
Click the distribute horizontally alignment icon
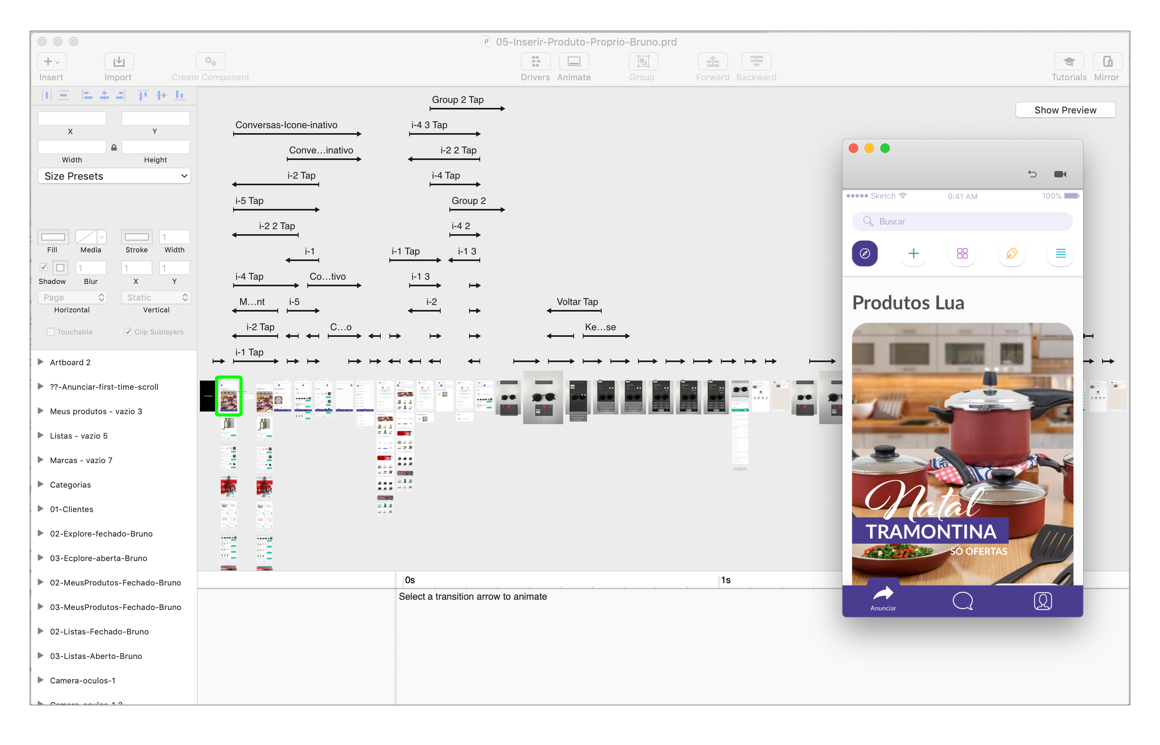(x=47, y=95)
